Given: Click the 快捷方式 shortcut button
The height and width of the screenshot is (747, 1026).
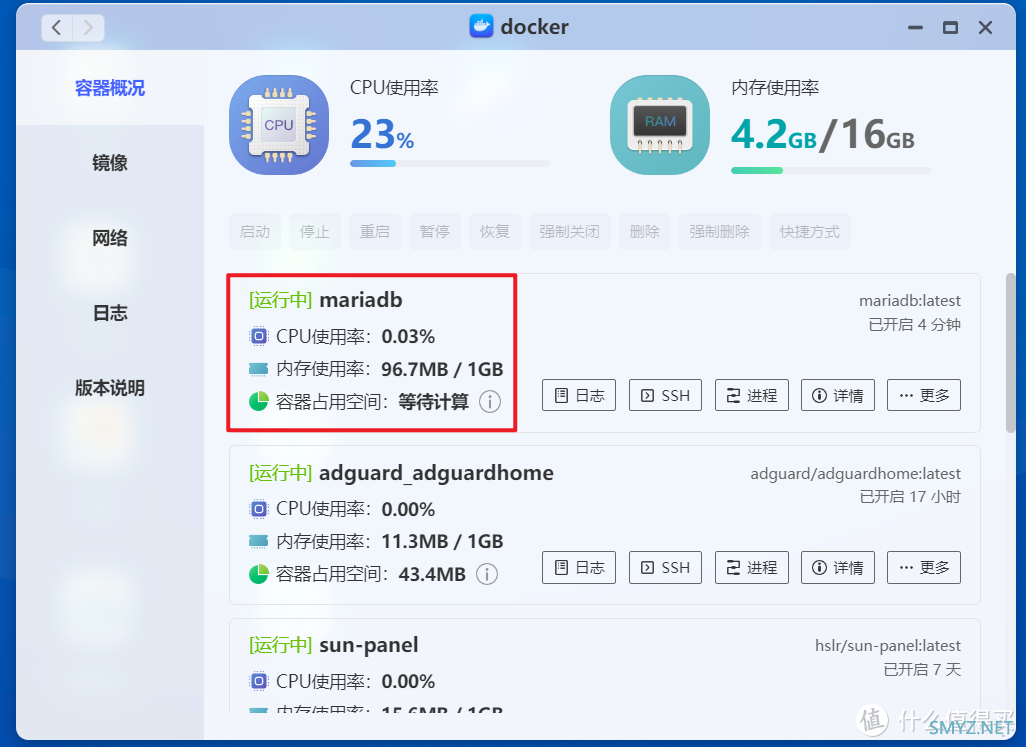Looking at the screenshot, I should point(810,232).
